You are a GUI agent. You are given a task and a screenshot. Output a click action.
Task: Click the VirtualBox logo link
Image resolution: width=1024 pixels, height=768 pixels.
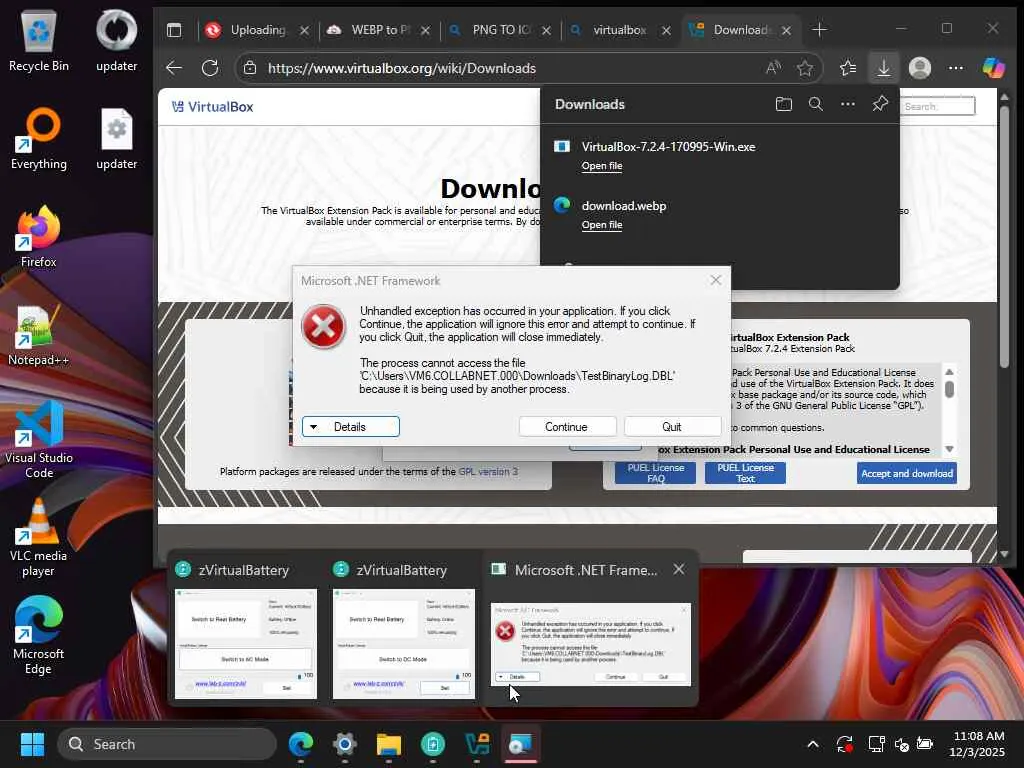click(212, 106)
